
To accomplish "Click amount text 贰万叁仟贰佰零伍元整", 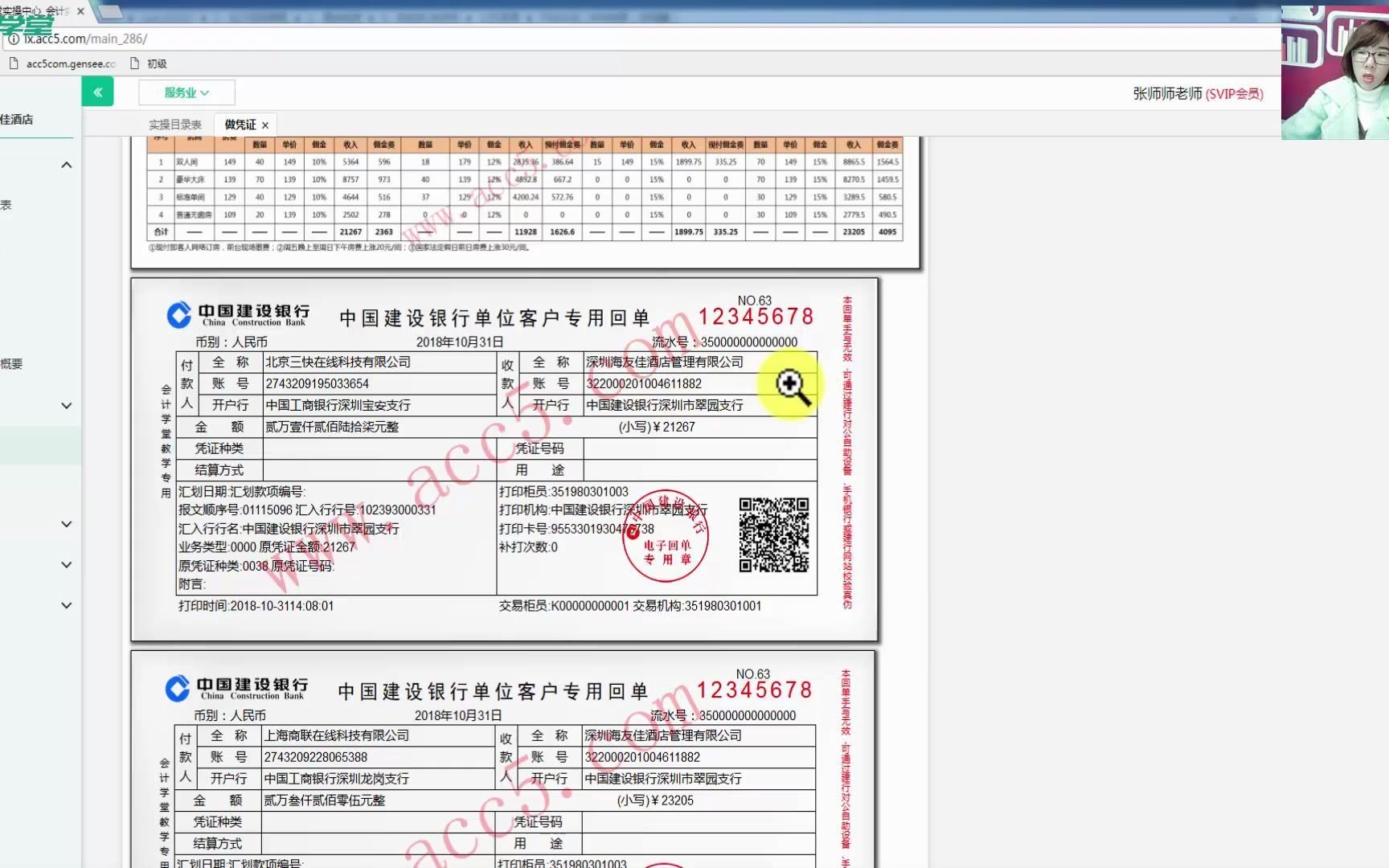I will [x=325, y=800].
